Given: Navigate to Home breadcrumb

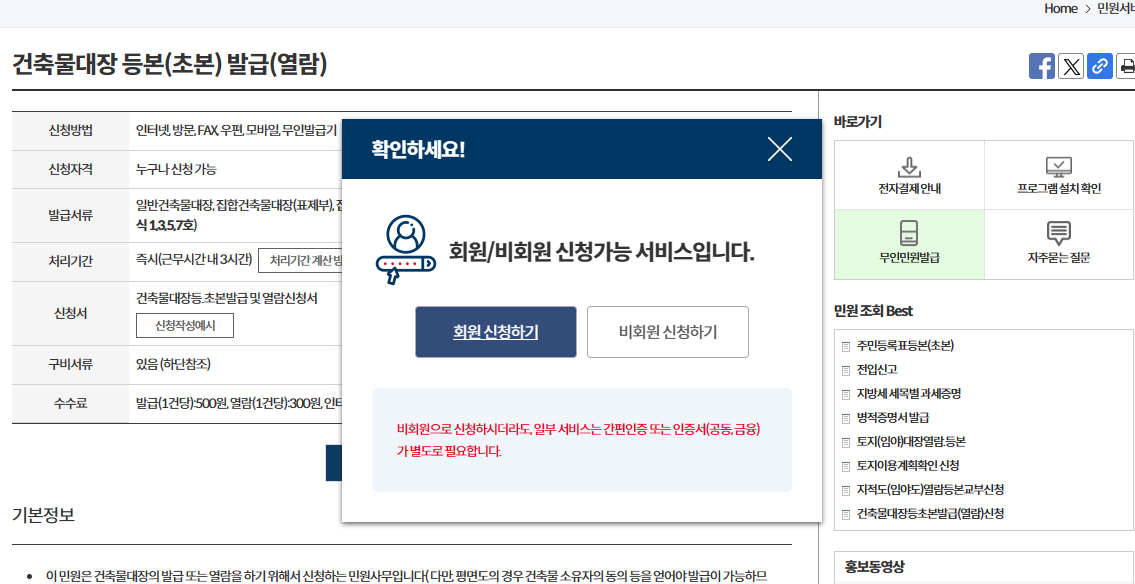Looking at the screenshot, I should [1059, 8].
